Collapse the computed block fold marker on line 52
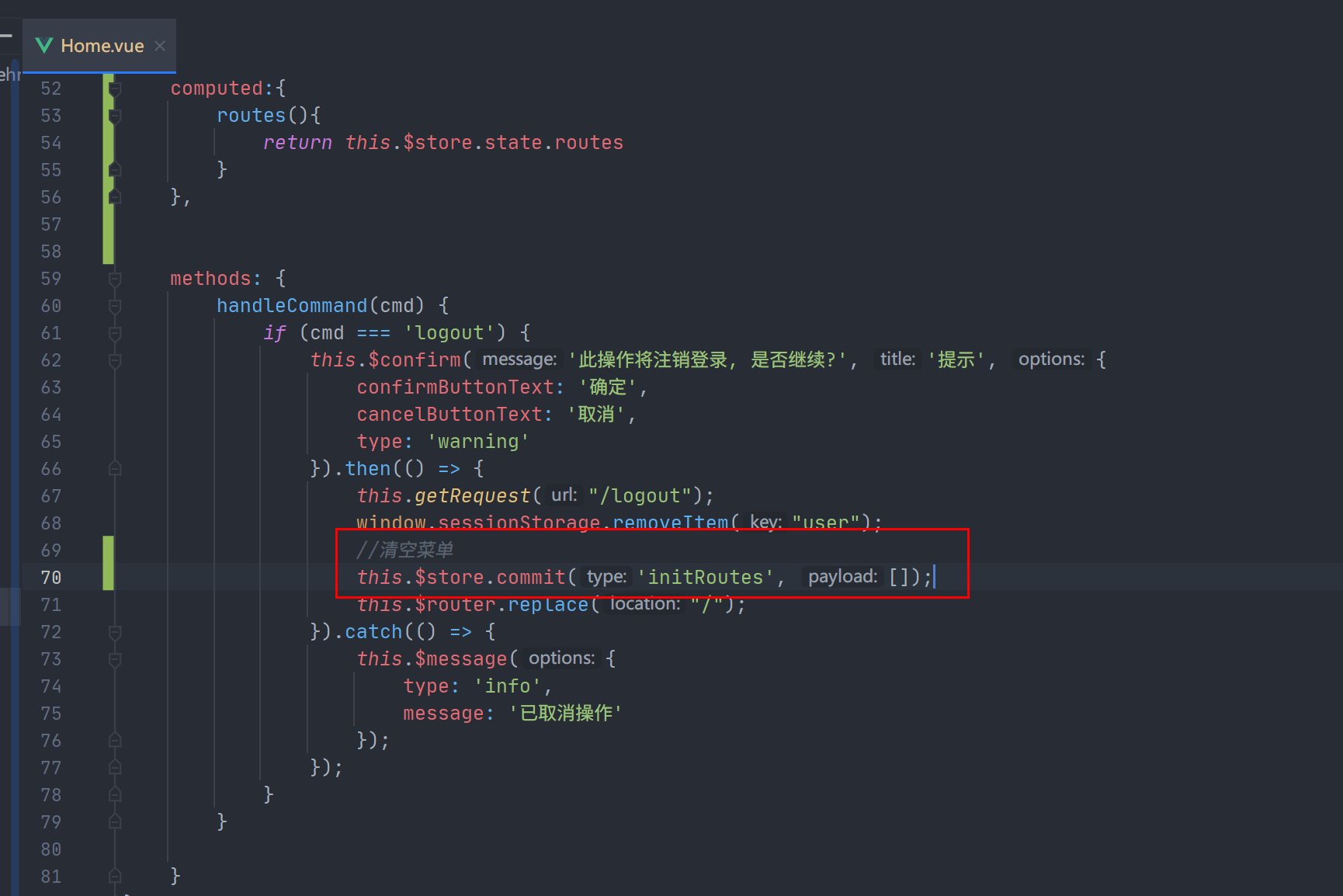Viewport: 1343px width, 896px height. point(115,89)
